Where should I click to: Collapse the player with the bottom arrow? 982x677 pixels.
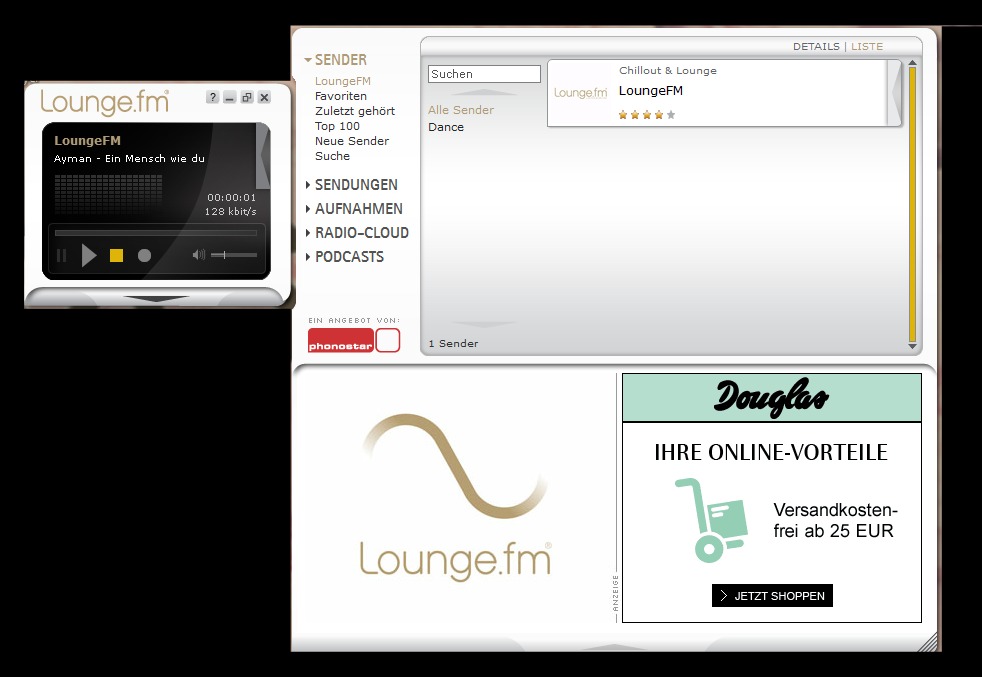[156, 299]
